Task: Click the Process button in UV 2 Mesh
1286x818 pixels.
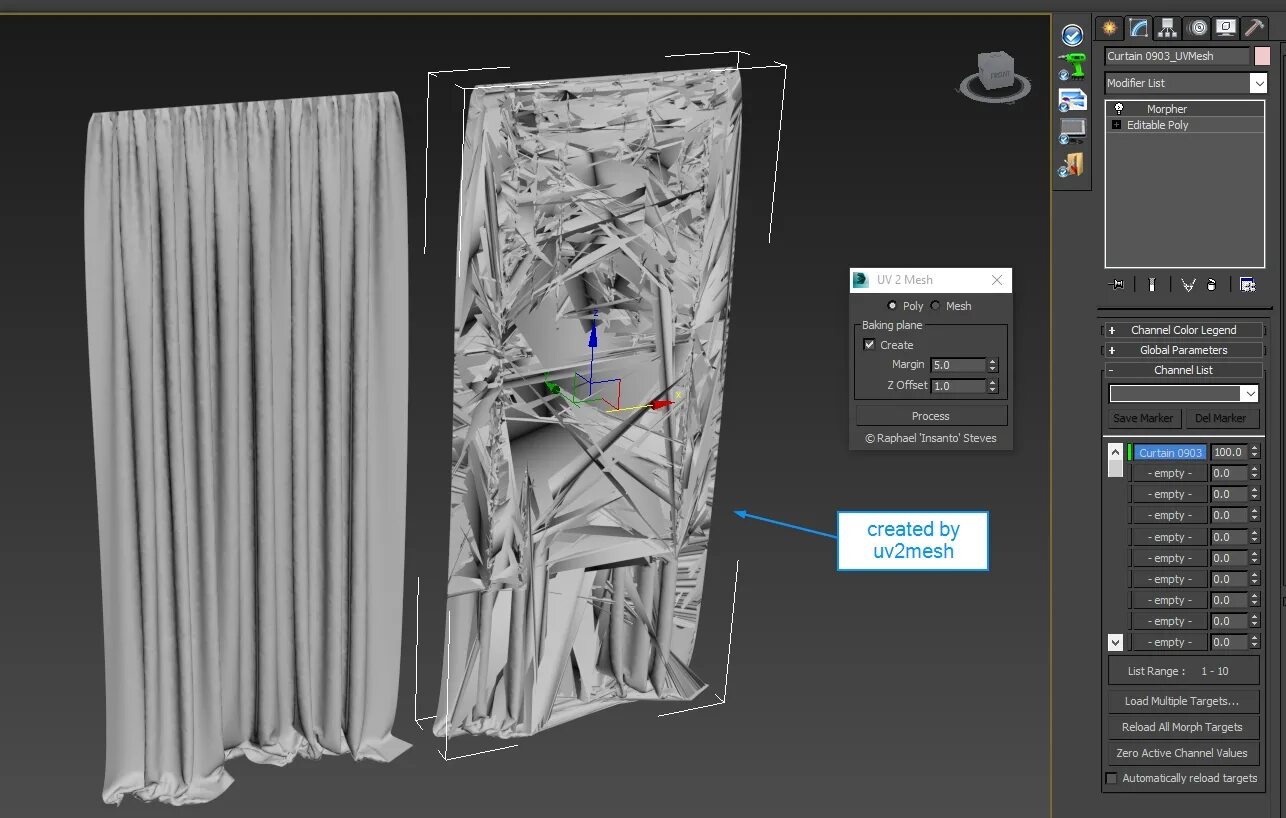Action: (x=930, y=415)
